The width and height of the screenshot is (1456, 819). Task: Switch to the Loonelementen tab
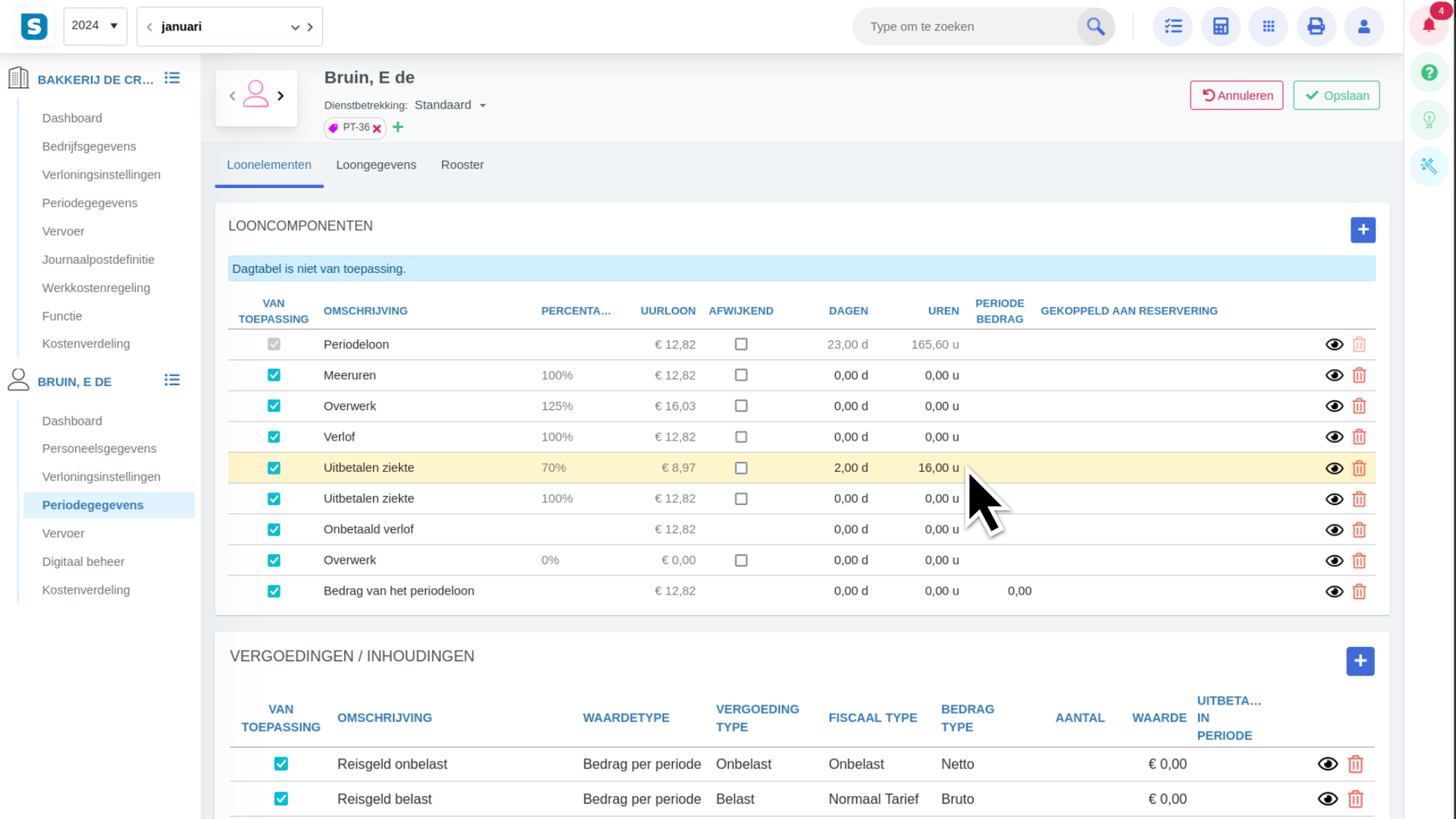pos(269,165)
